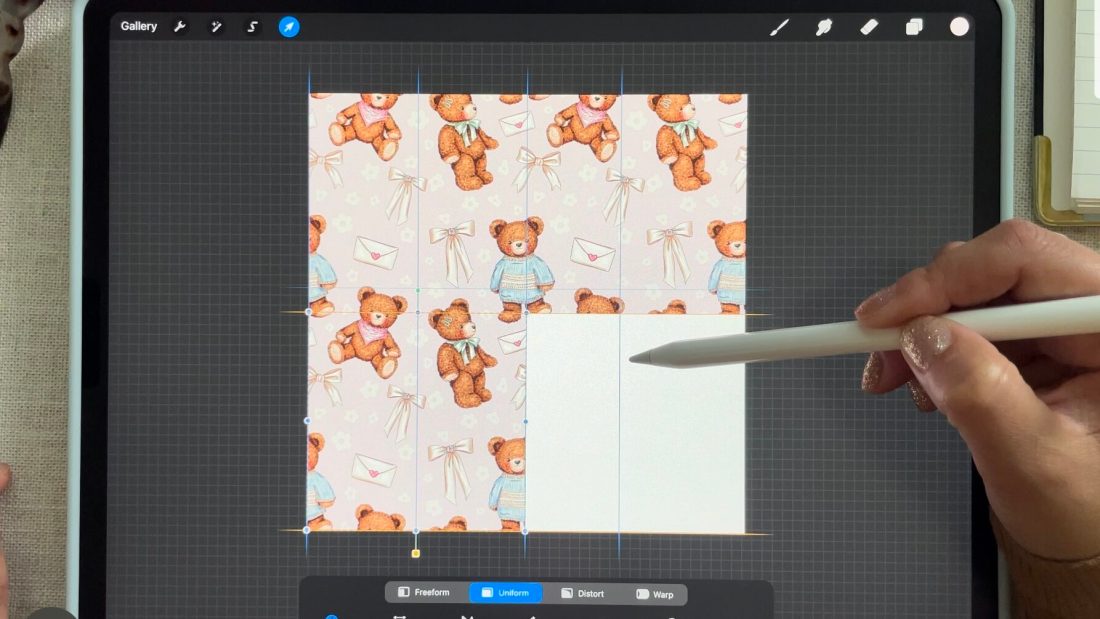Tap inside the selected bear pattern tile
Viewport: 1100px width, 619px height.
[417, 421]
